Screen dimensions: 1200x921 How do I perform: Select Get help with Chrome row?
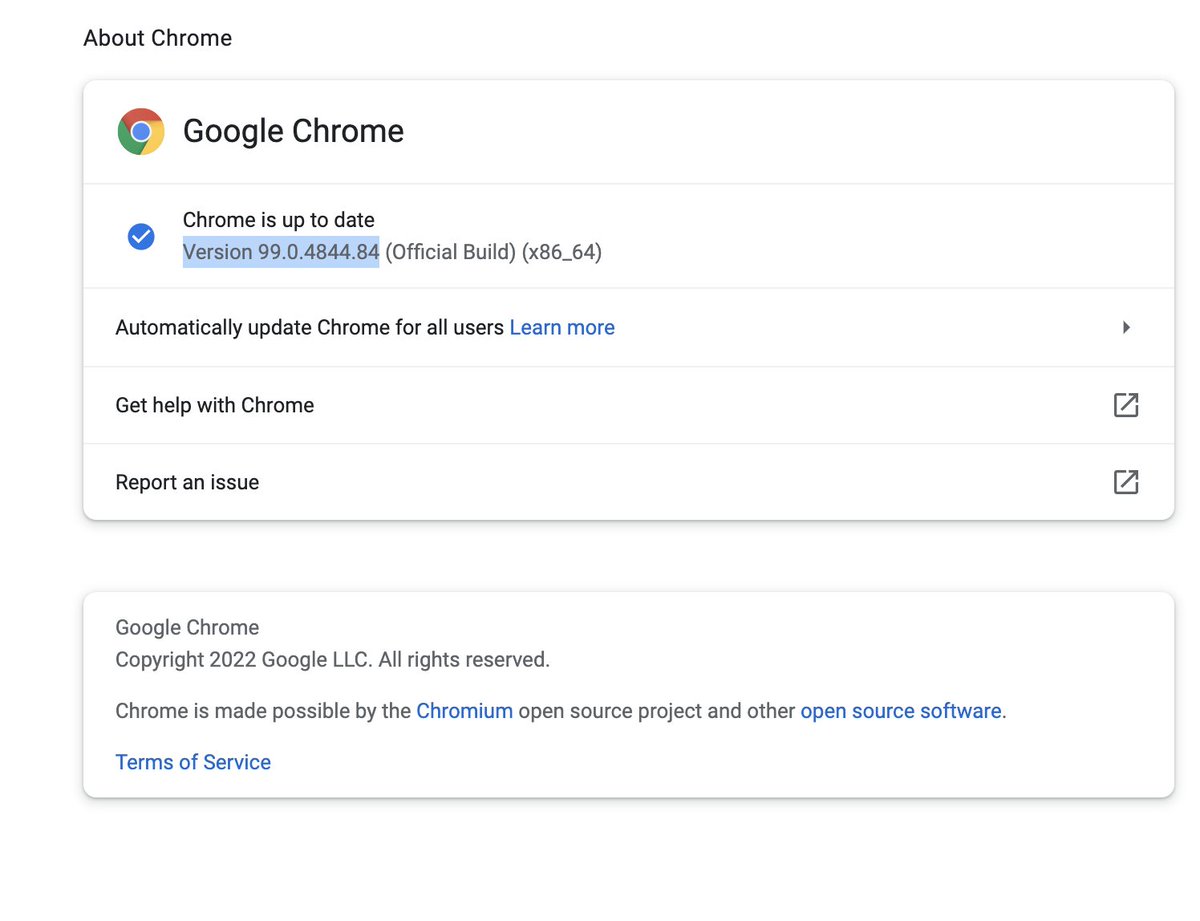[x=628, y=405]
